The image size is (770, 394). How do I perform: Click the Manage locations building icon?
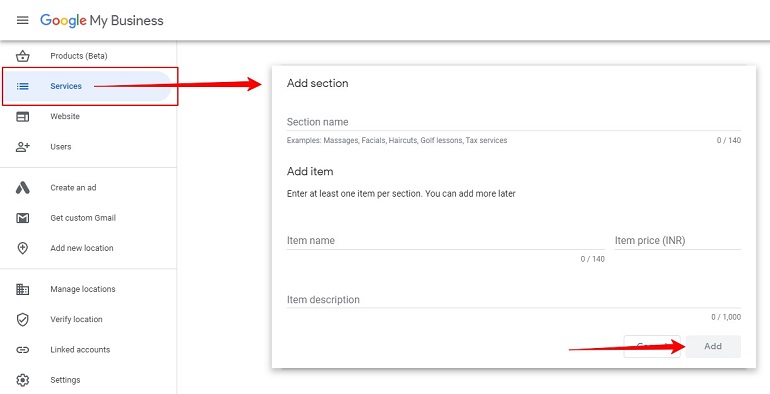point(23,289)
